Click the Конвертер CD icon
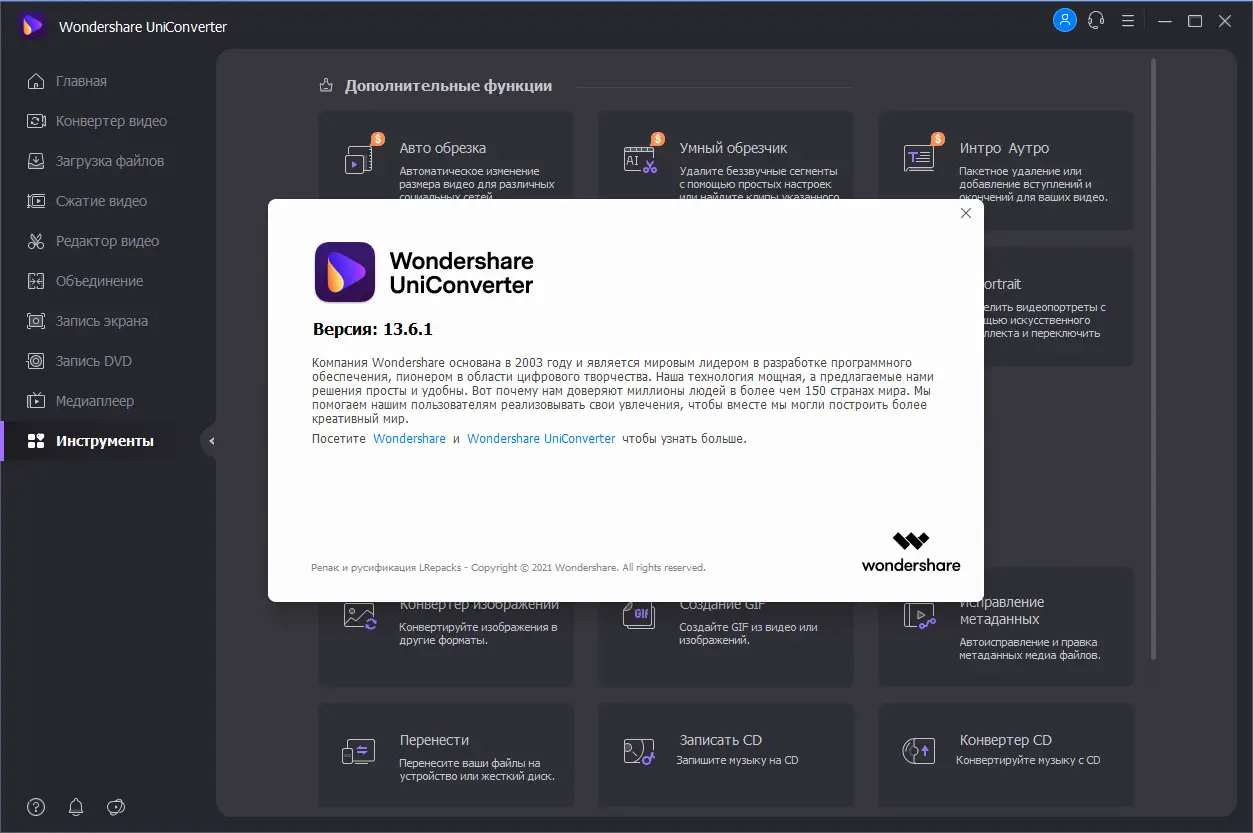The image size is (1253, 833). (x=919, y=751)
